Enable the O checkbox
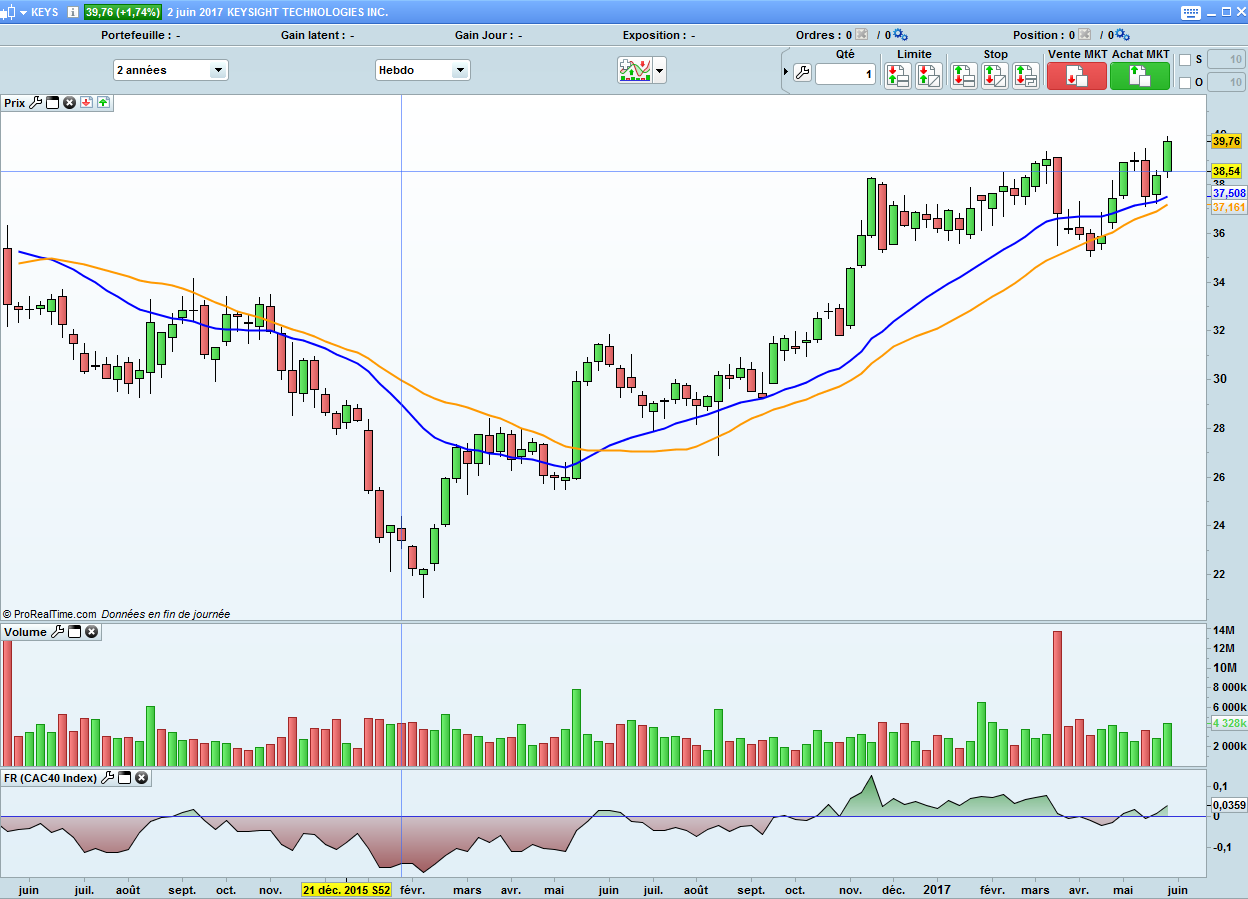Image resolution: width=1248 pixels, height=899 pixels. point(1185,83)
